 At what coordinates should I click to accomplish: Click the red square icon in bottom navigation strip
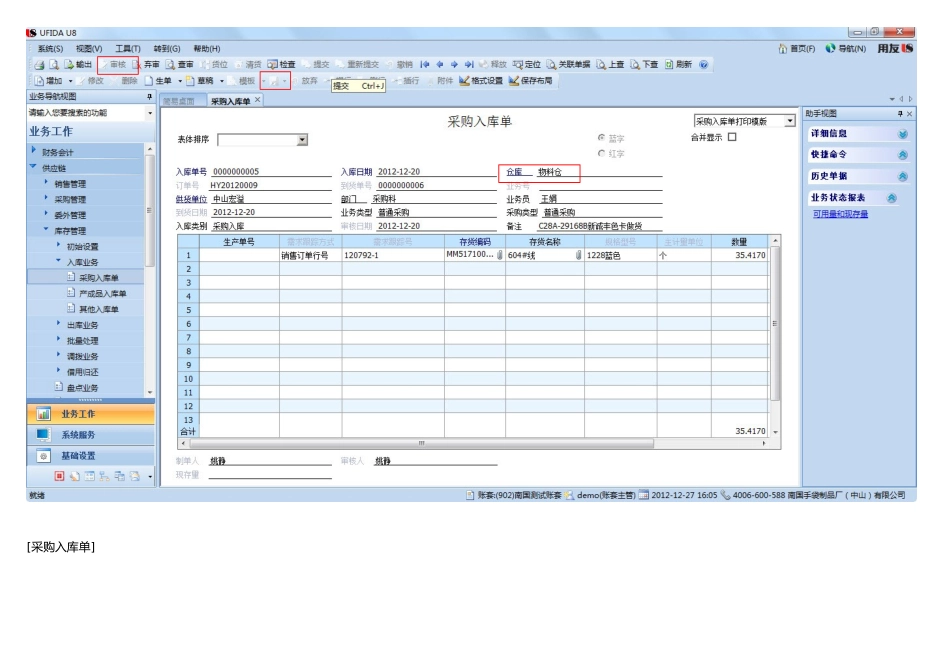point(59,476)
